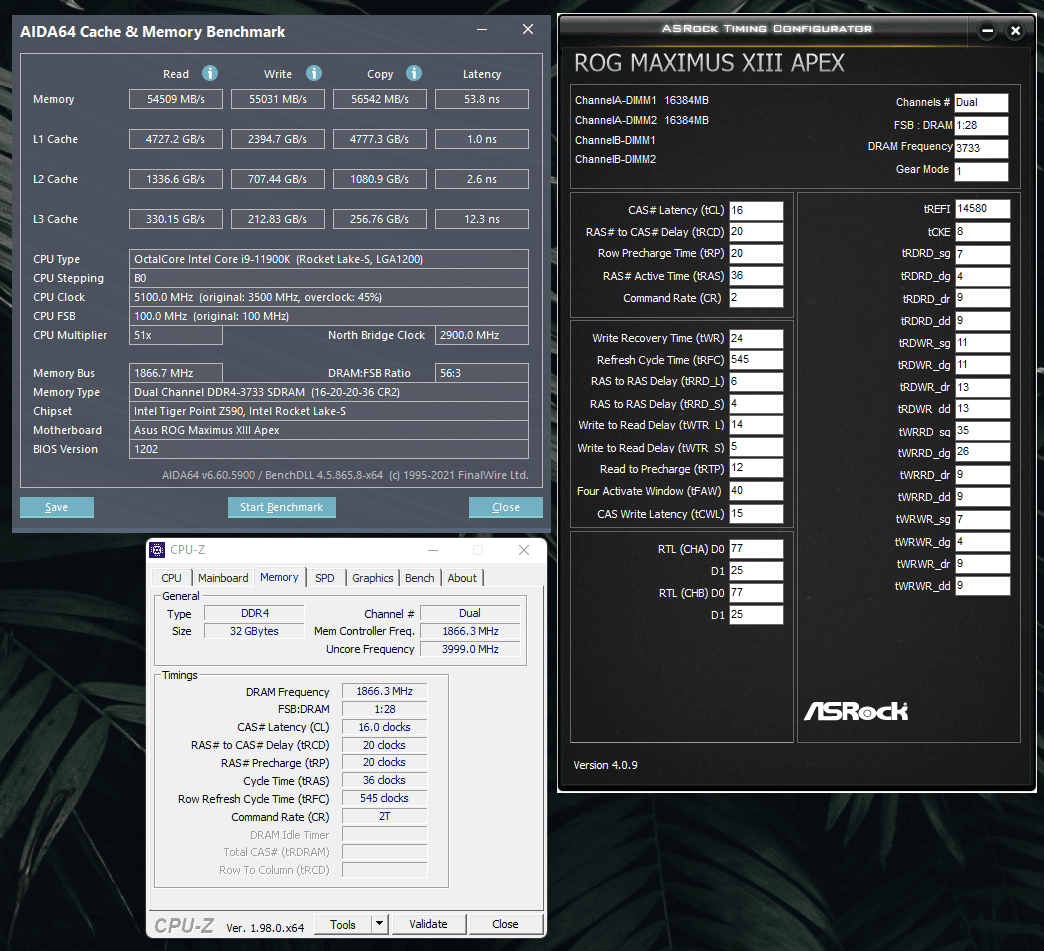The height and width of the screenshot is (951, 1044).
Task: Go to the Bench tab in CPU-Z
Action: point(419,578)
